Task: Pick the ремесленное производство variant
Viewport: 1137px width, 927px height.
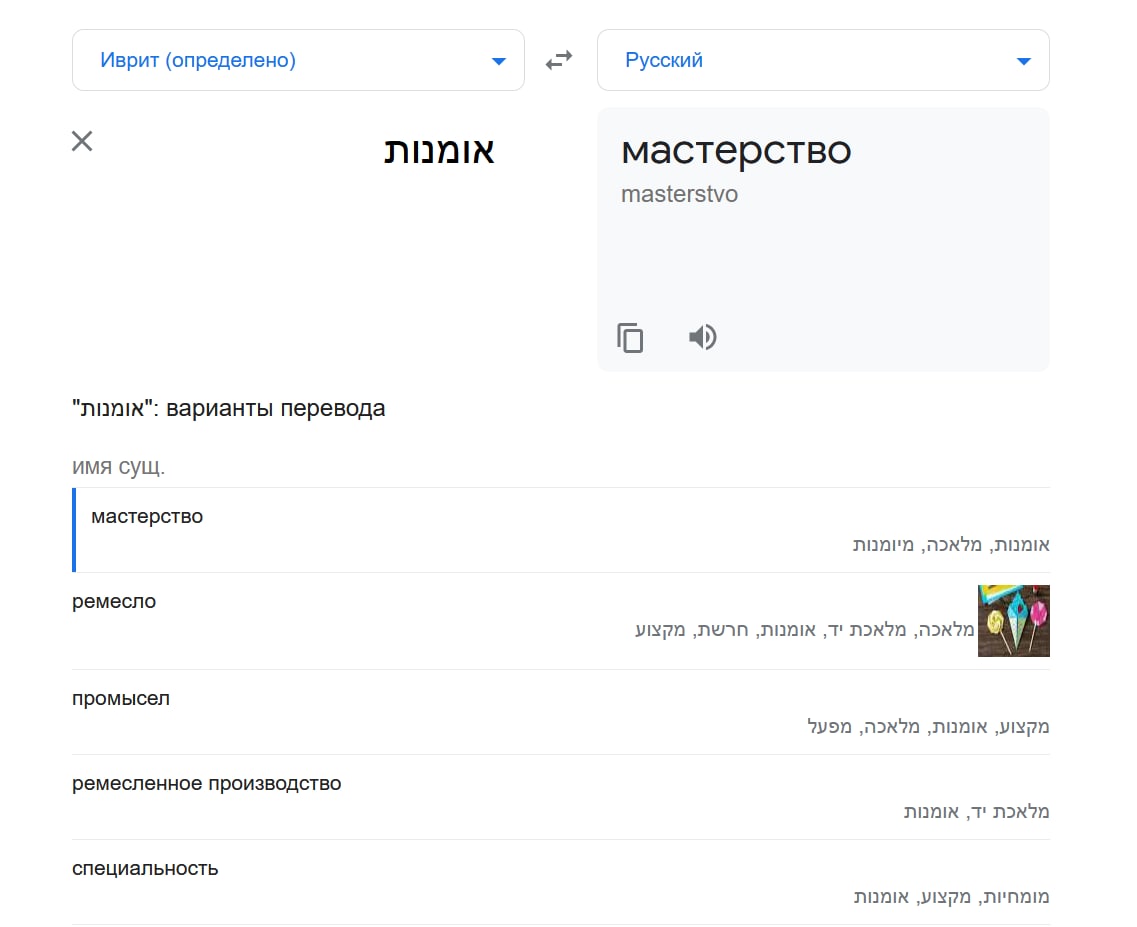Action: tap(207, 783)
